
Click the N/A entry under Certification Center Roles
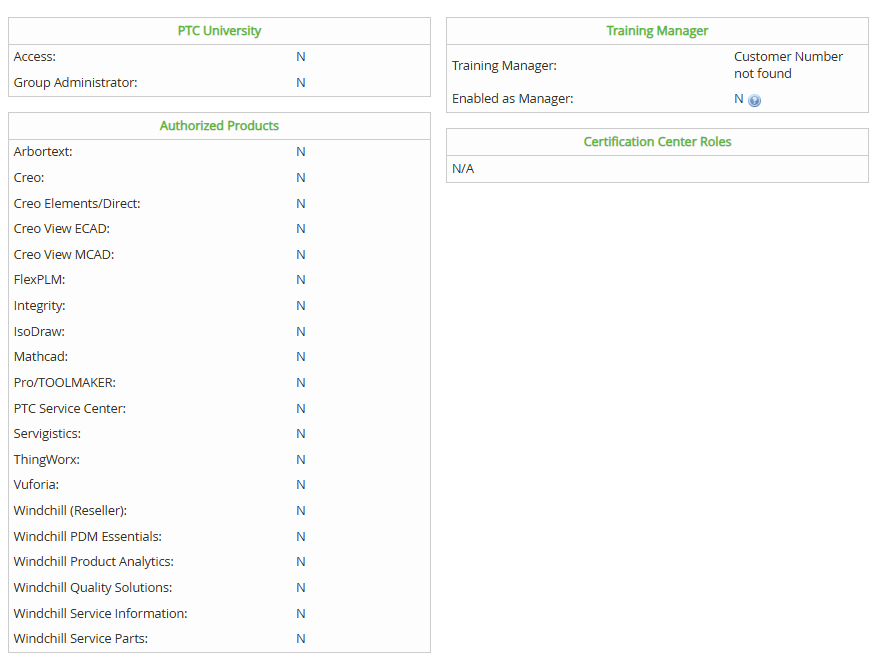pos(463,168)
